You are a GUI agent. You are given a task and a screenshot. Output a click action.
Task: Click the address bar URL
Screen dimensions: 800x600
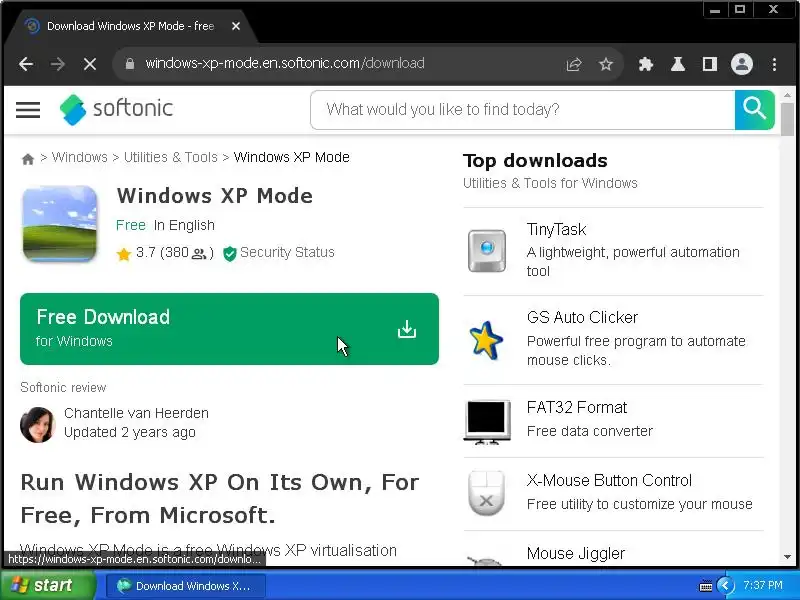click(285, 63)
